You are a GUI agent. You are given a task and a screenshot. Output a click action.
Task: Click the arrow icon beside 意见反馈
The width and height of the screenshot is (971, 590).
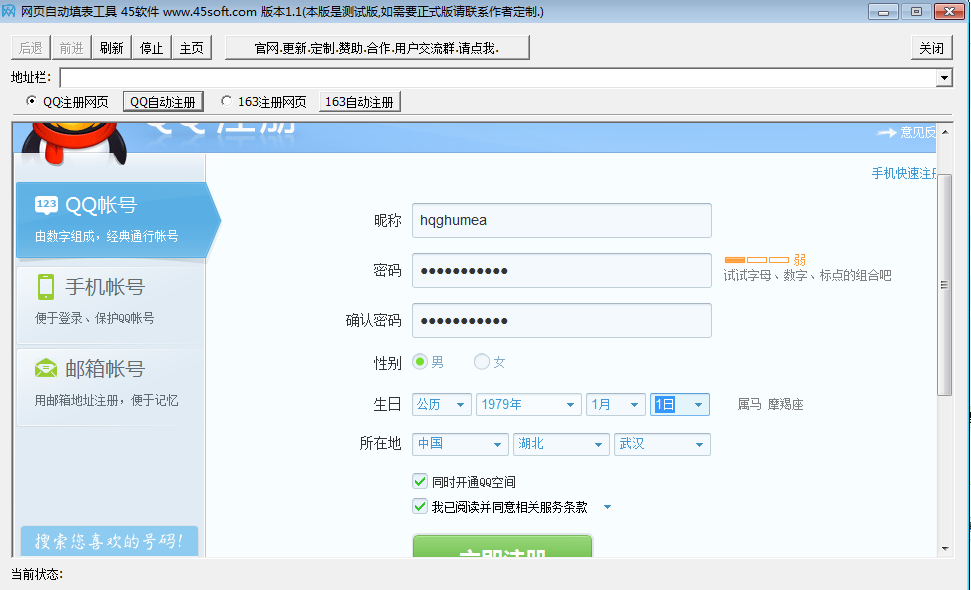[887, 132]
